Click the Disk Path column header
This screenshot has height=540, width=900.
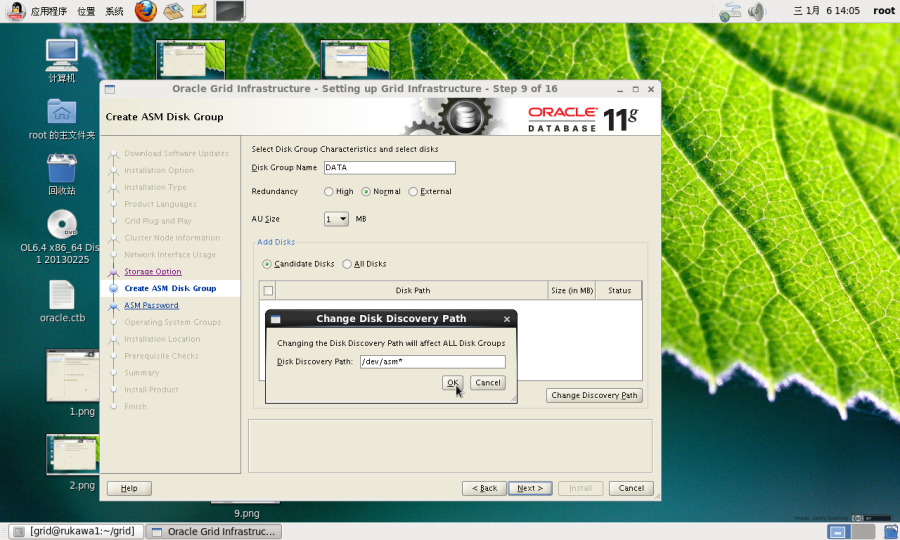tap(412, 290)
